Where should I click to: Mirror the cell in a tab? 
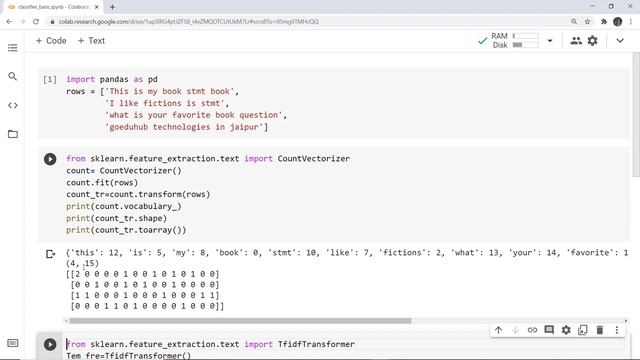pyautogui.click(x=583, y=330)
